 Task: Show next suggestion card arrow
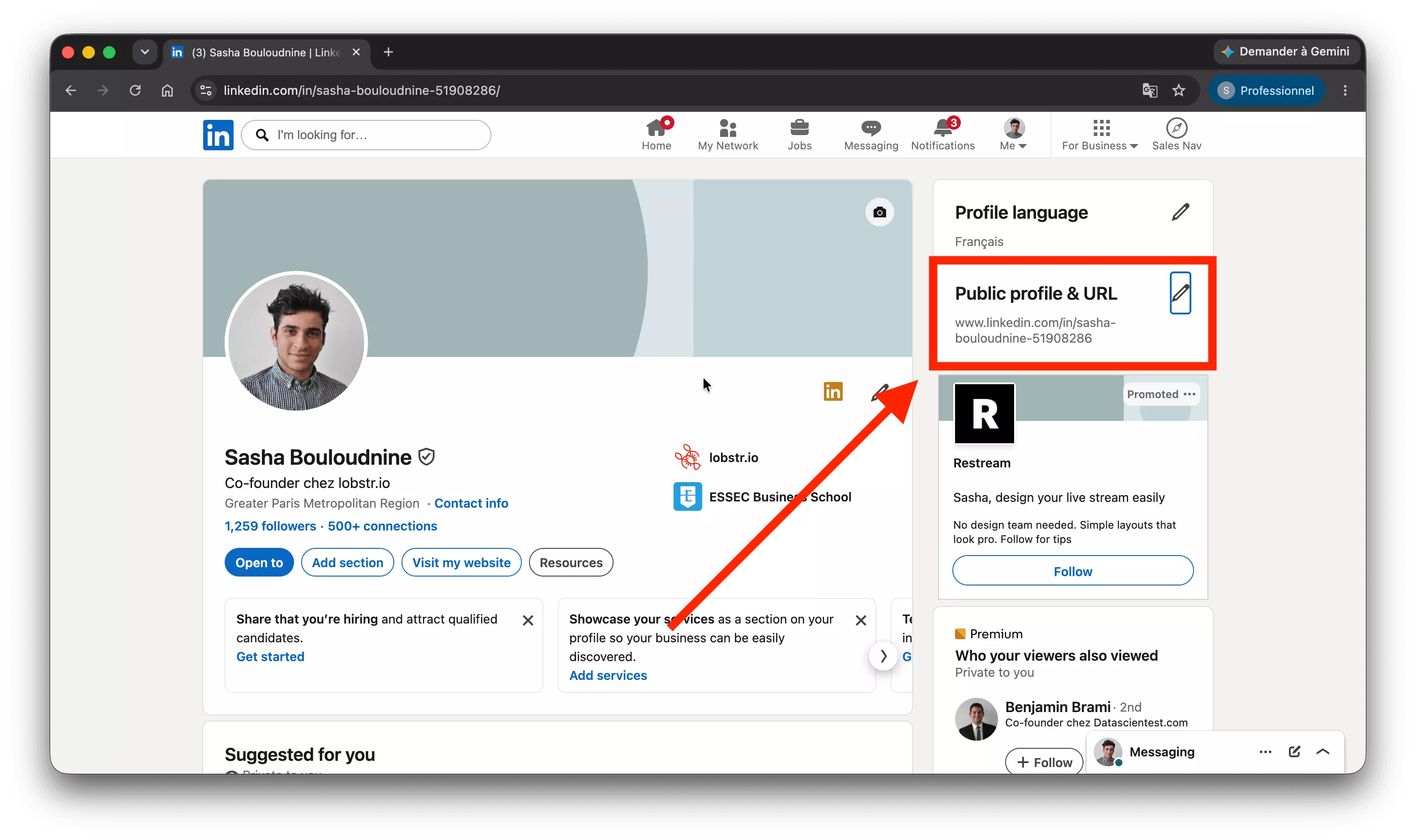pyautogui.click(x=883, y=656)
